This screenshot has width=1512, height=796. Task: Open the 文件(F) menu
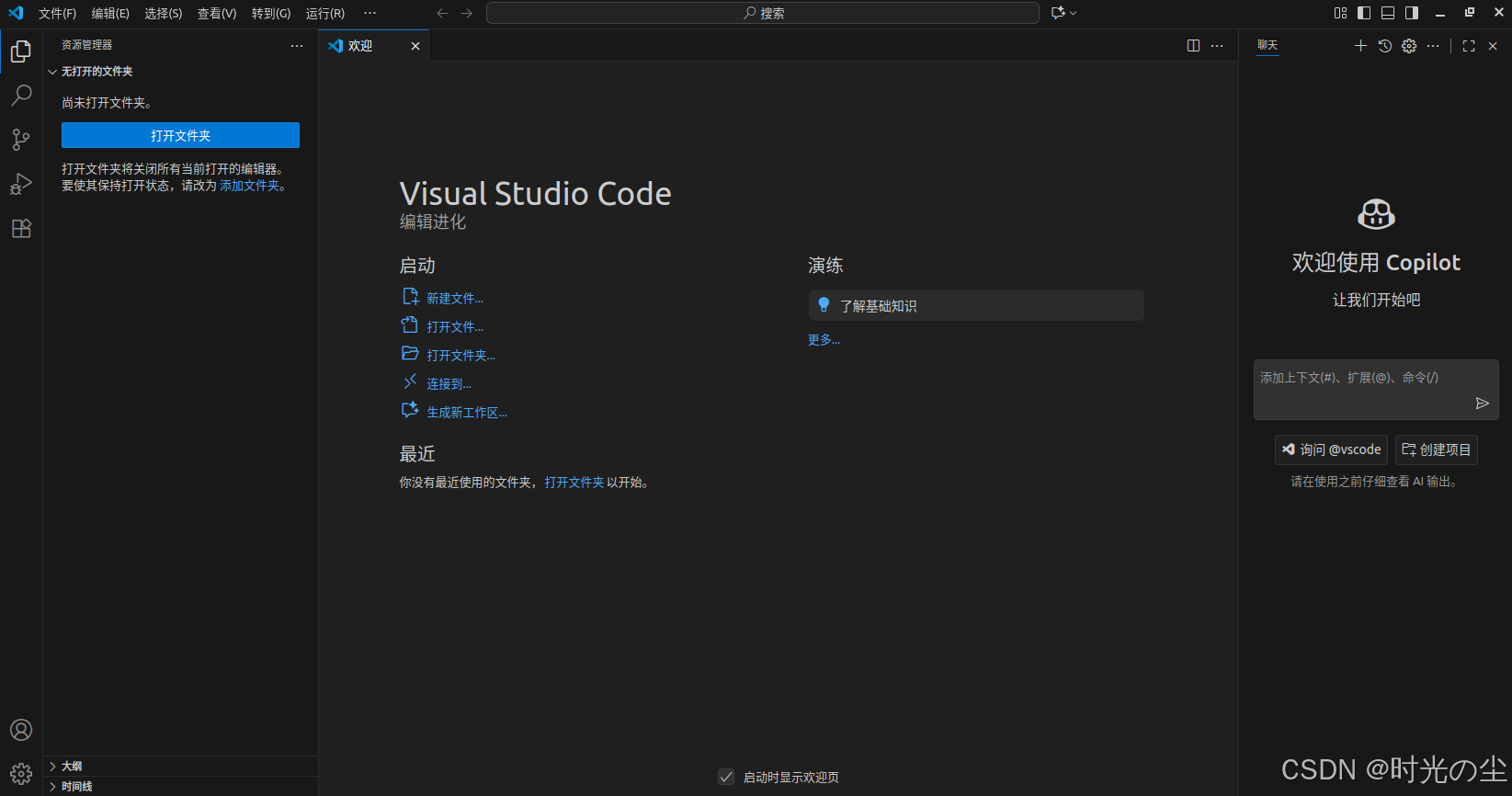click(58, 13)
